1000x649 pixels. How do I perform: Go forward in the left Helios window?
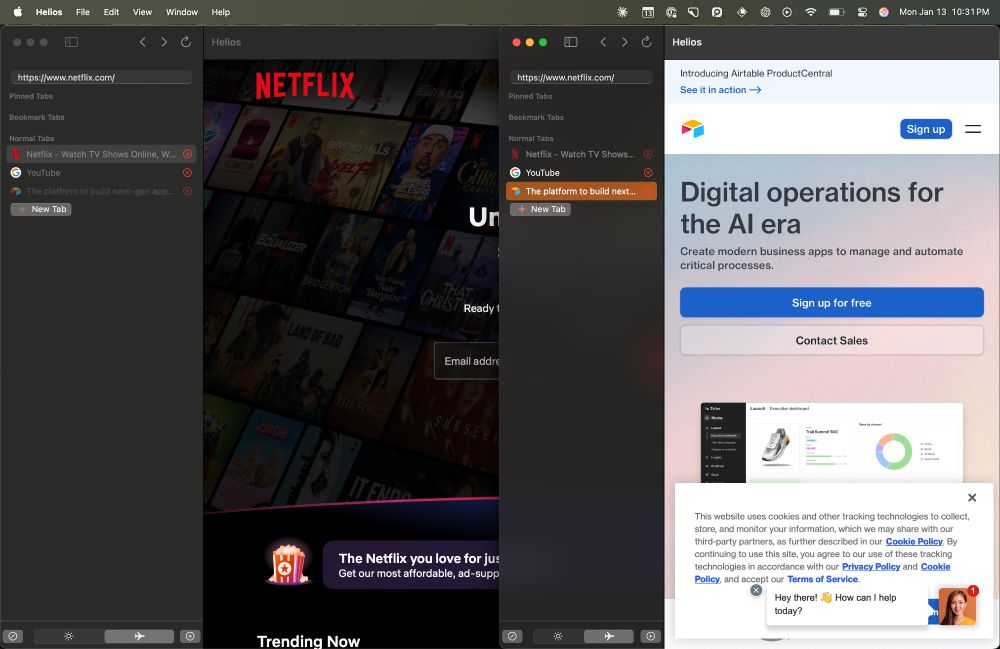click(164, 42)
